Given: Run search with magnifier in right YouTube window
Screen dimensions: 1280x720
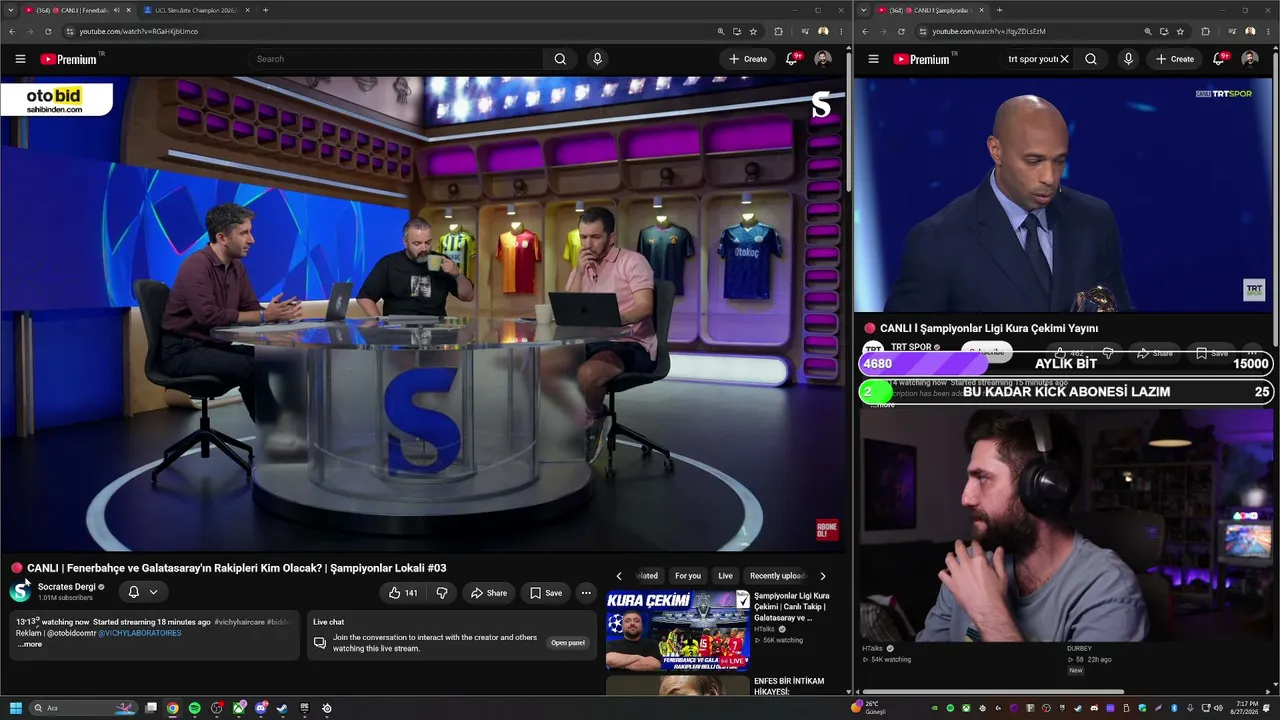Looking at the screenshot, I should pyautogui.click(x=1091, y=59).
